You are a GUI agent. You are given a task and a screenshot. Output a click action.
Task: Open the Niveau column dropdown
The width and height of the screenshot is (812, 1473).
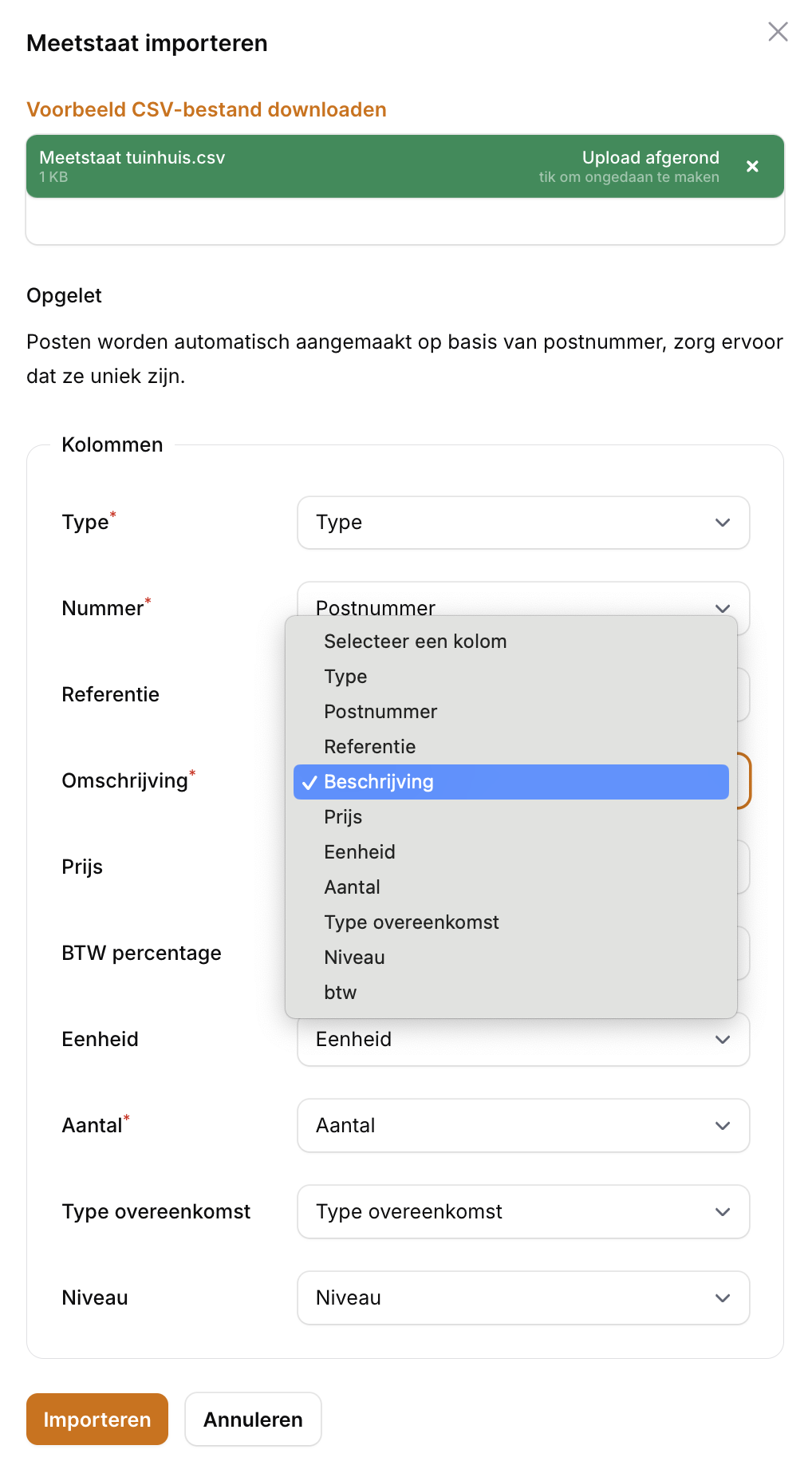(x=522, y=1298)
